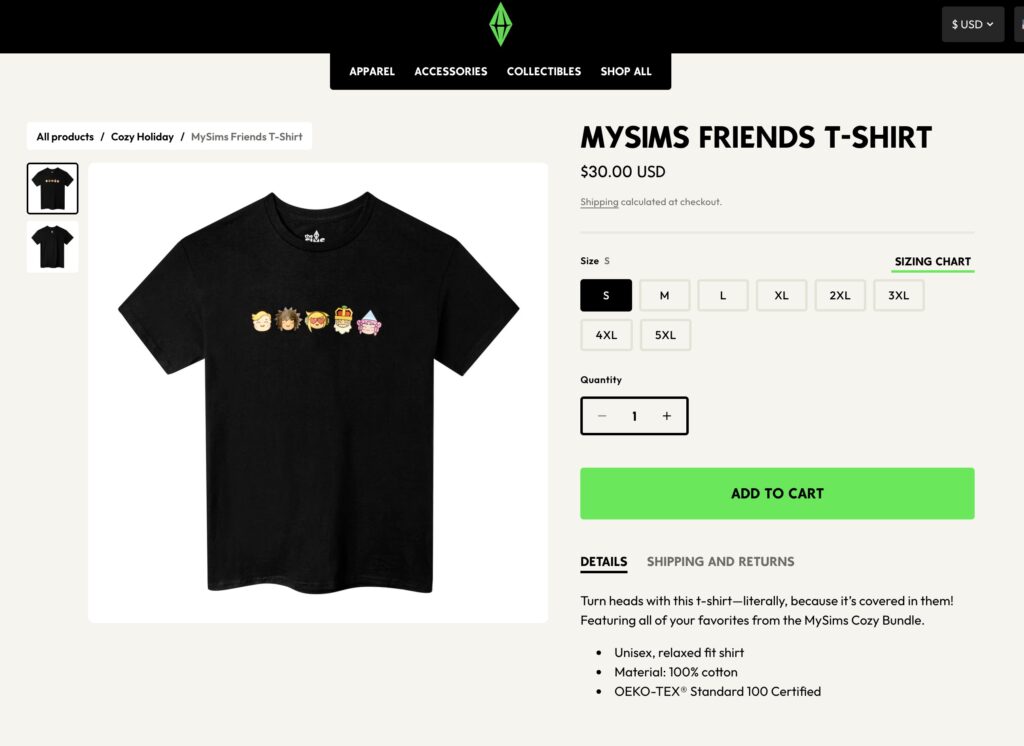Open the Sizing Chart link
Image resolution: width=1024 pixels, height=746 pixels.
[x=932, y=262]
